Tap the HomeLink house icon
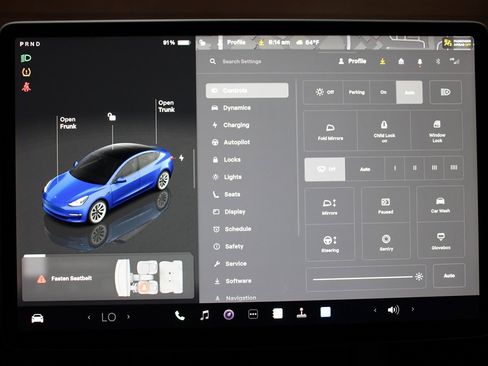The image size is (488, 366). point(401,61)
